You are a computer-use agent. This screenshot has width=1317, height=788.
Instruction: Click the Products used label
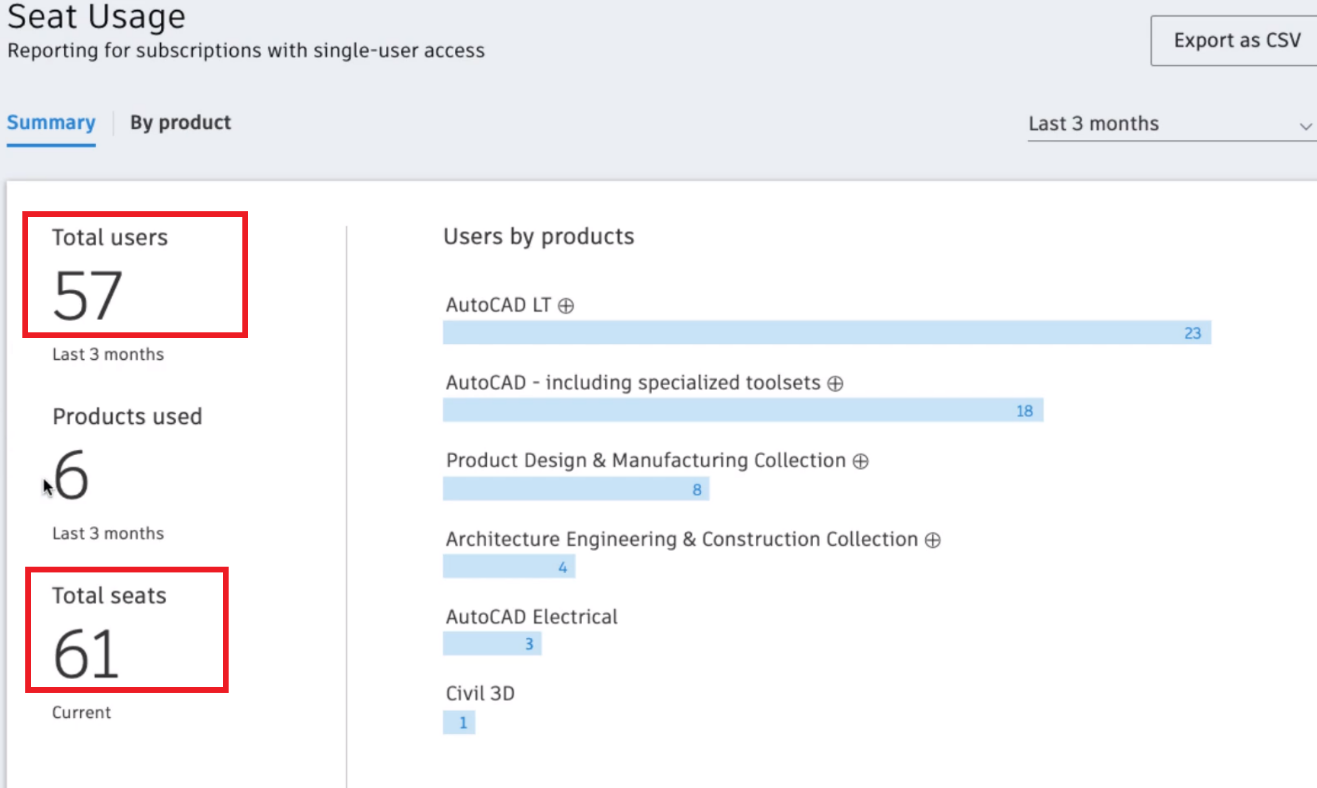tap(127, 417)
